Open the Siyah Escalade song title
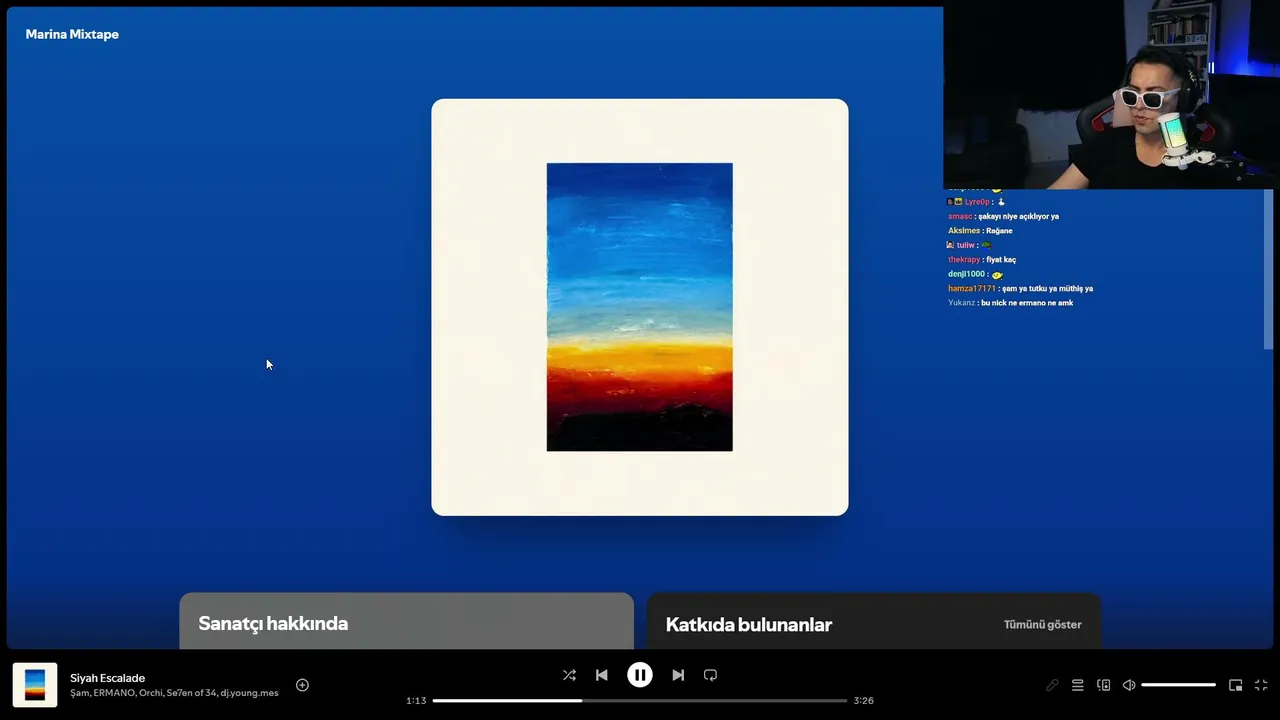The width and height of the screenshot is (1280, 720). 107,678
